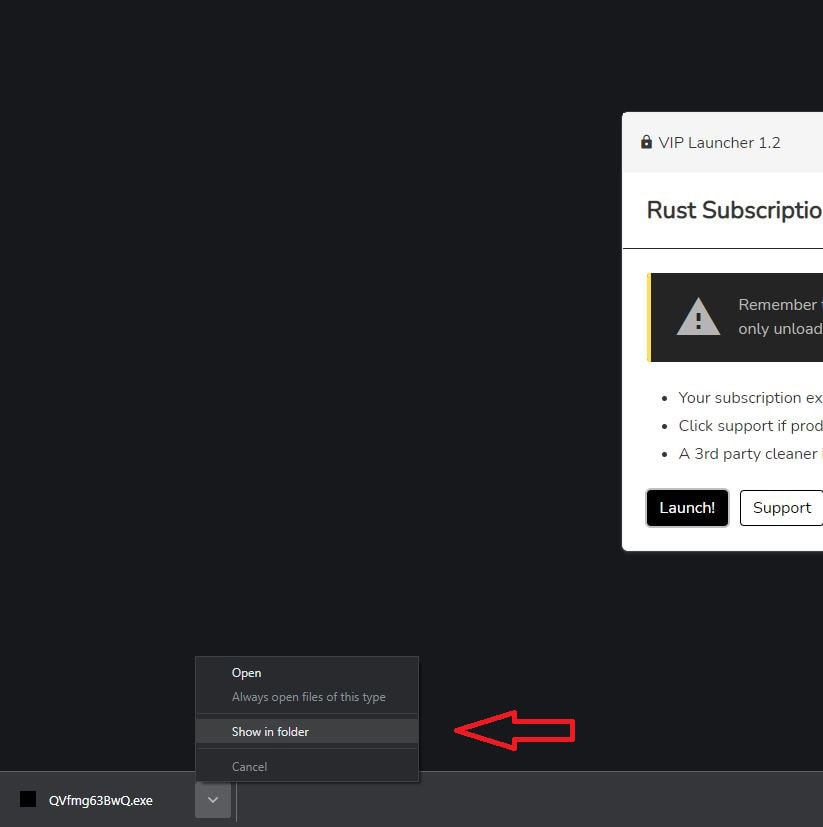
Task: Click the black file icon for QVfmg63BwQ.exe
Action: click(x=28, y=799)
